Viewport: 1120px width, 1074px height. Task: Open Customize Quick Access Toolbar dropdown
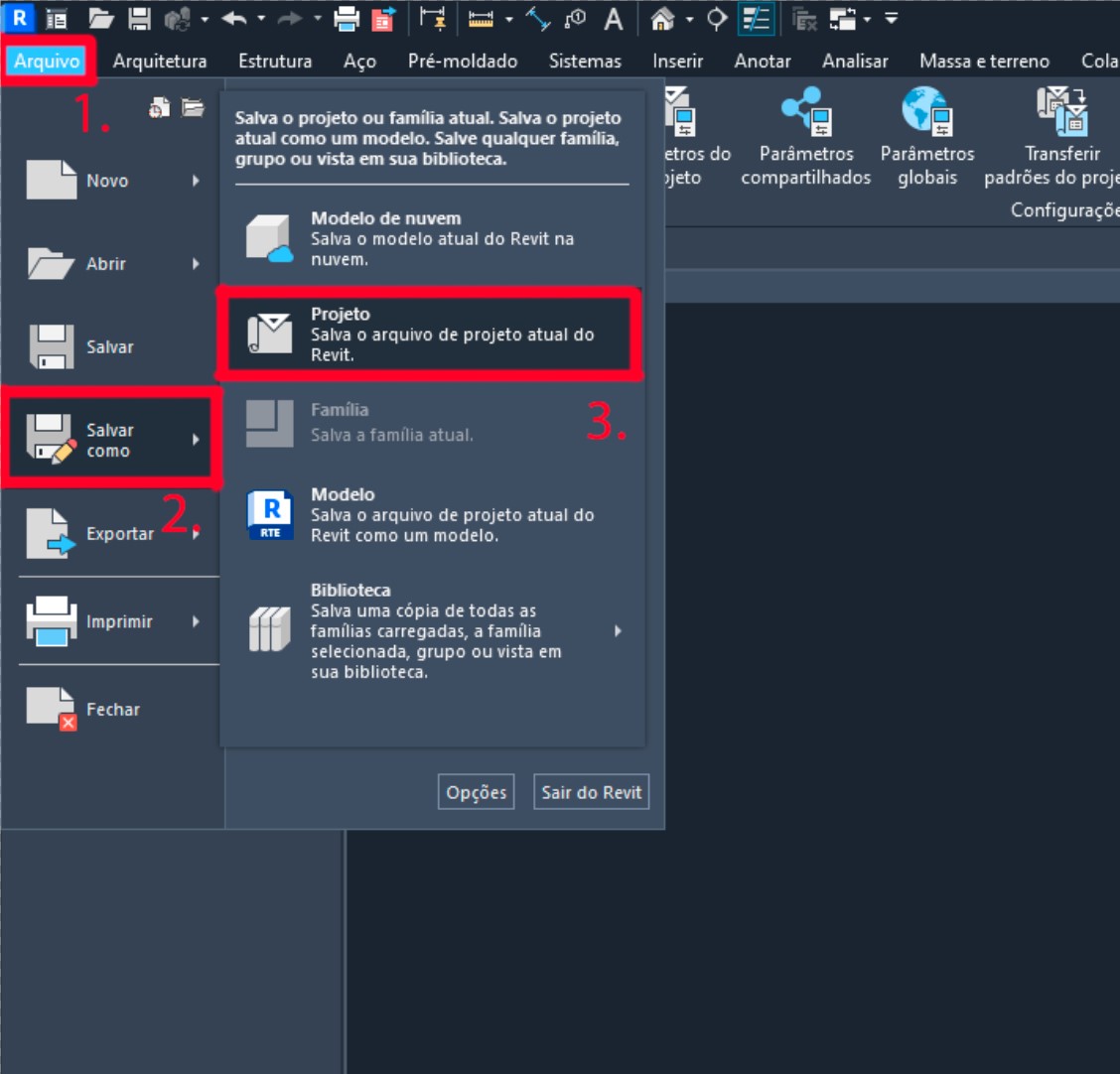(891, 19)
